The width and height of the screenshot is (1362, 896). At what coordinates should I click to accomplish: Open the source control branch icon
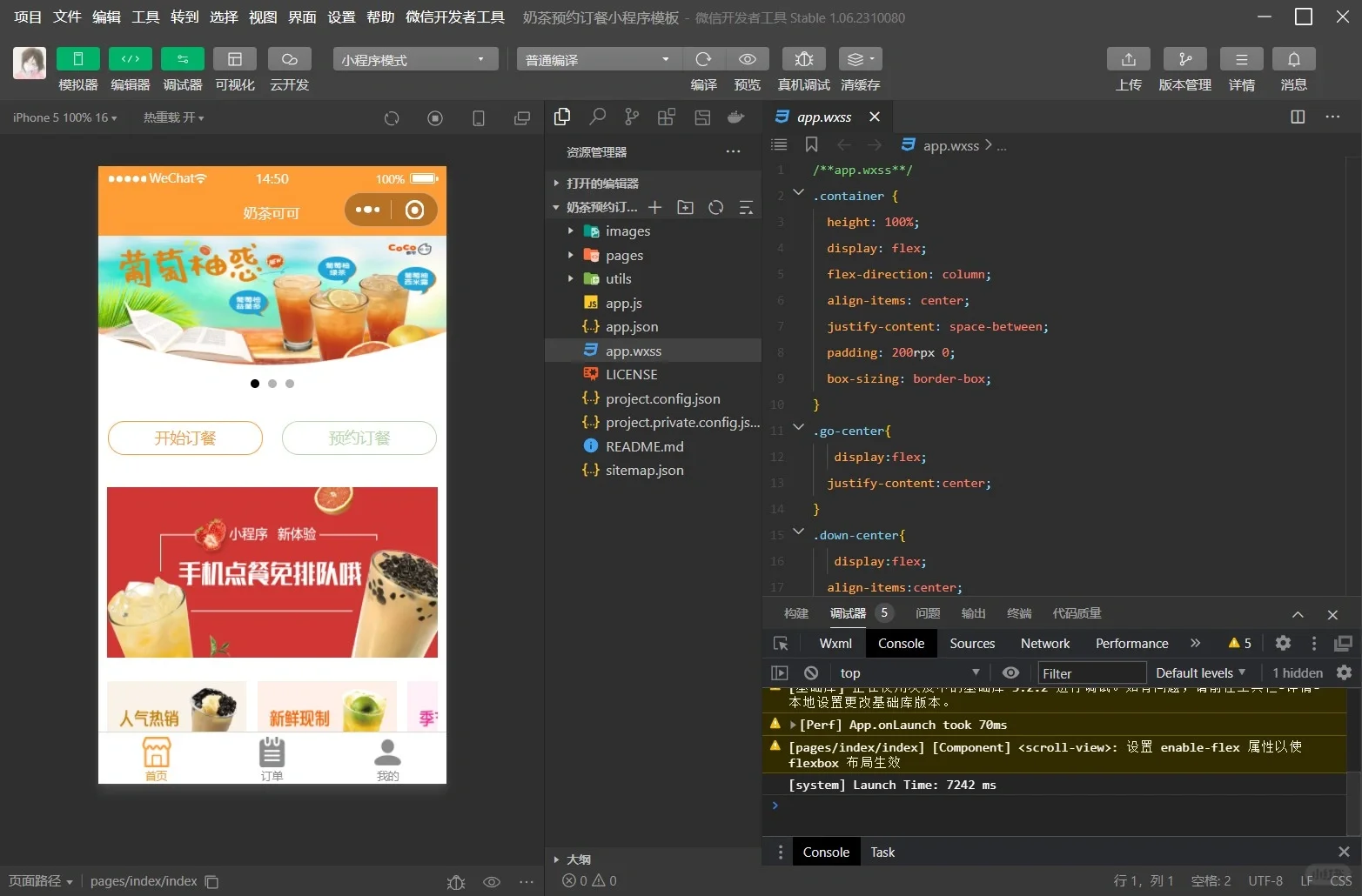pos(632,117)
